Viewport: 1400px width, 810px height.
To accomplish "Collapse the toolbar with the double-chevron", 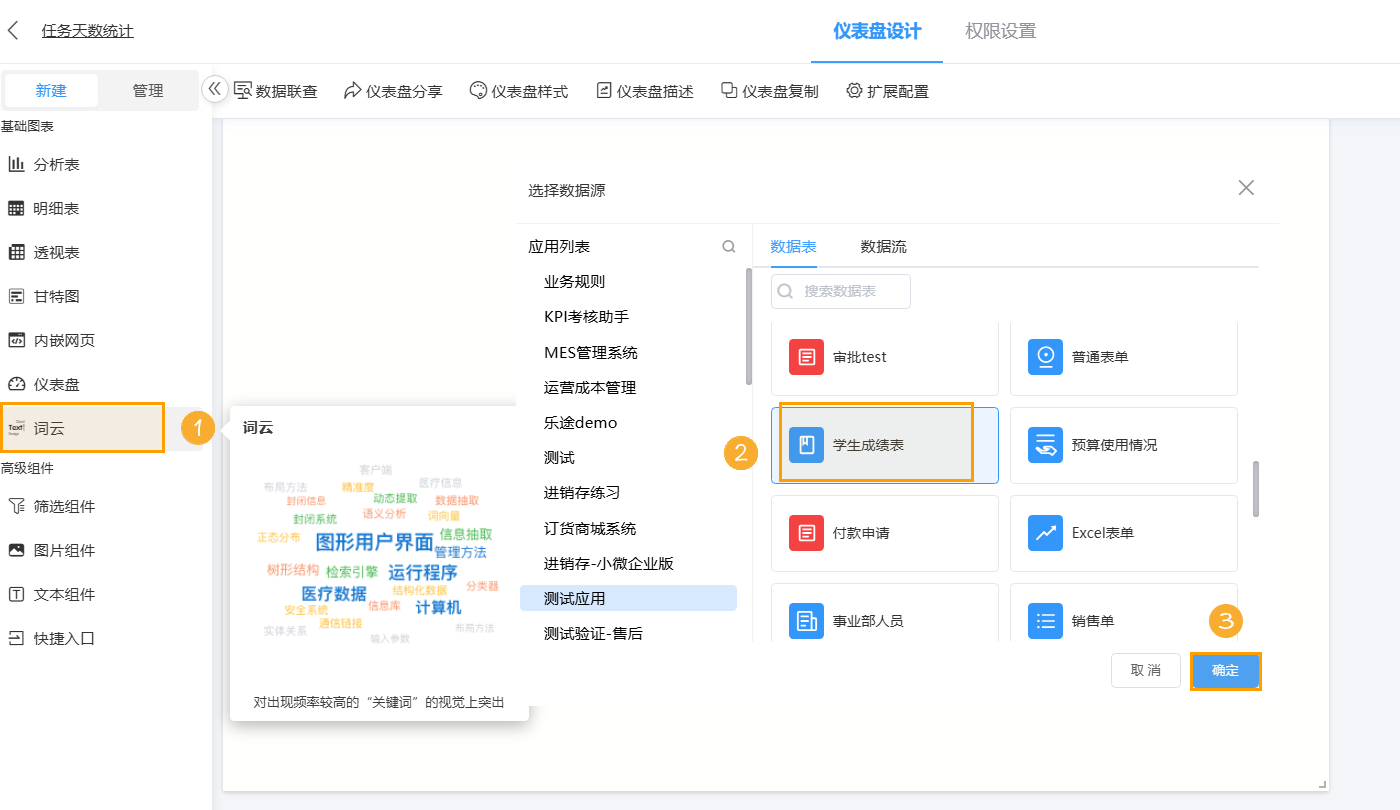I will (215, 88).
